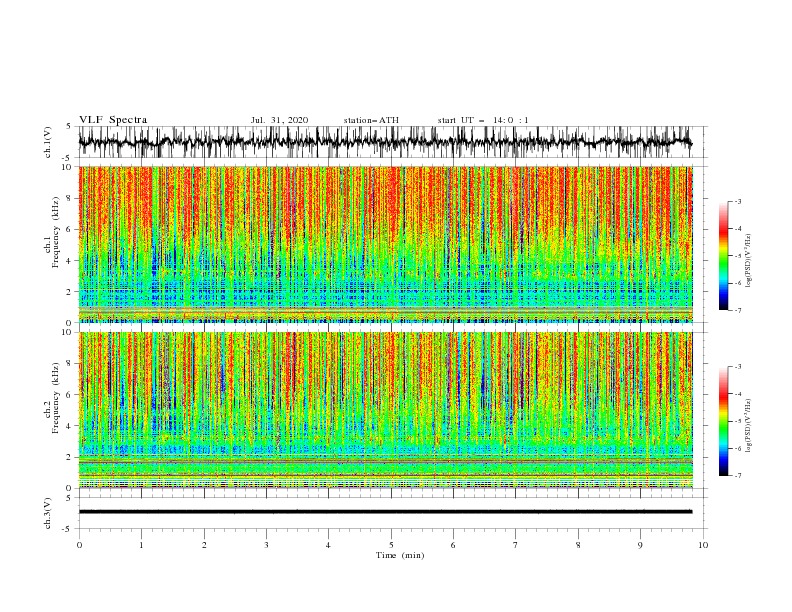Click the ch.2 PSD color bar
The width and height of the screenshot is (792, 612).
click(x=723, y=421)
